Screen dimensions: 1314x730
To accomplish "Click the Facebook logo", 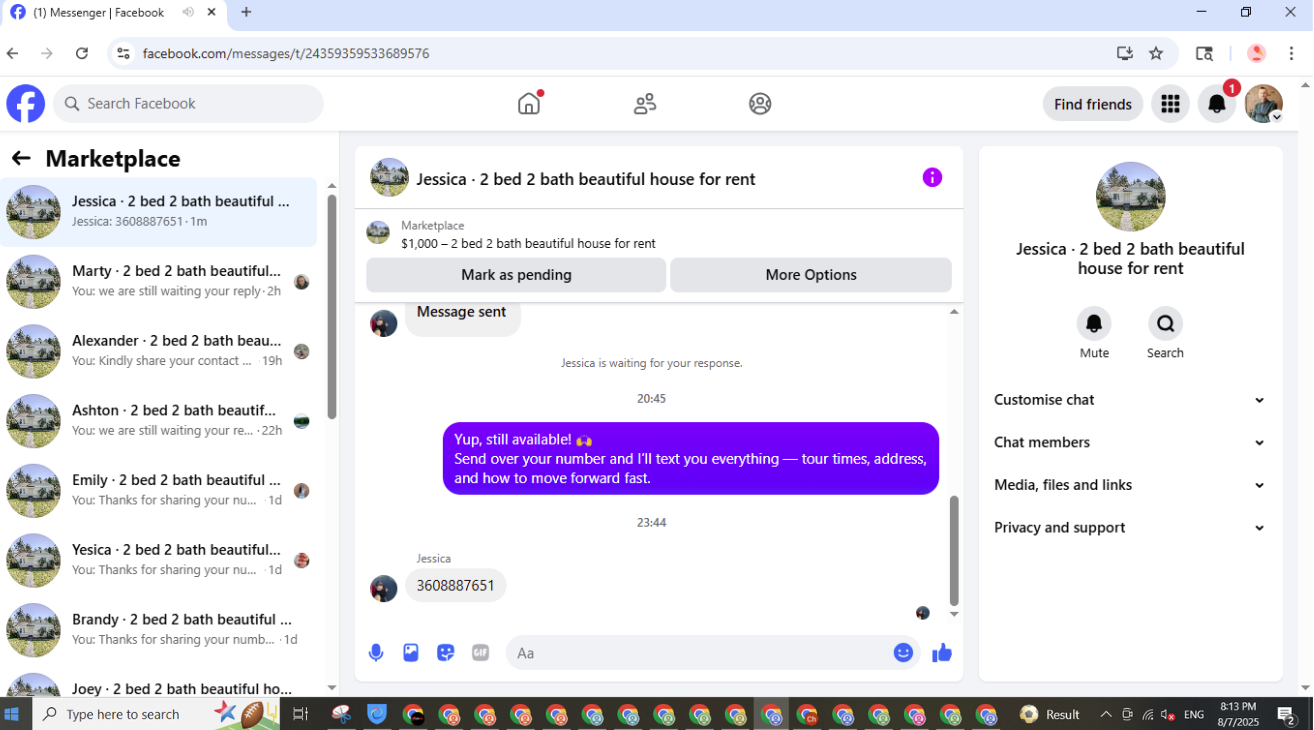I will [25, 104].
